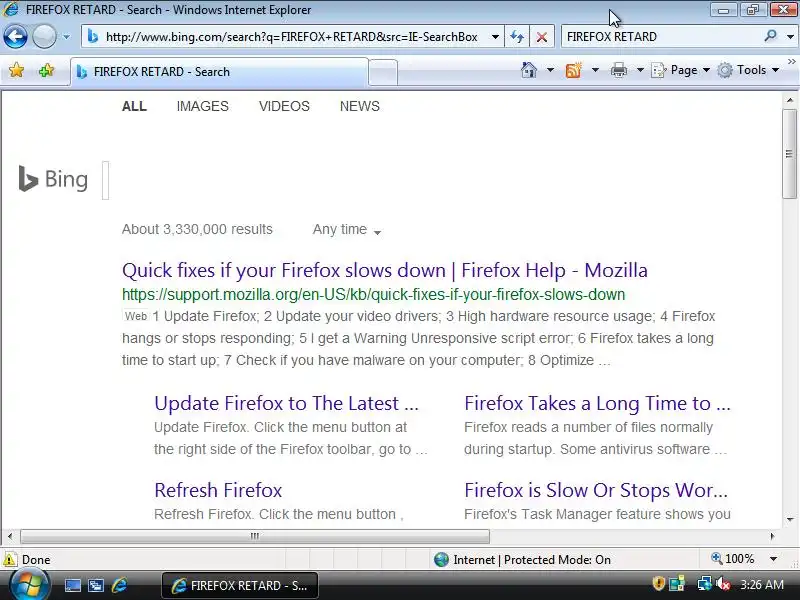Click the status bar resize grip
This screenshot has width=800, height=600.
[794, 563]
